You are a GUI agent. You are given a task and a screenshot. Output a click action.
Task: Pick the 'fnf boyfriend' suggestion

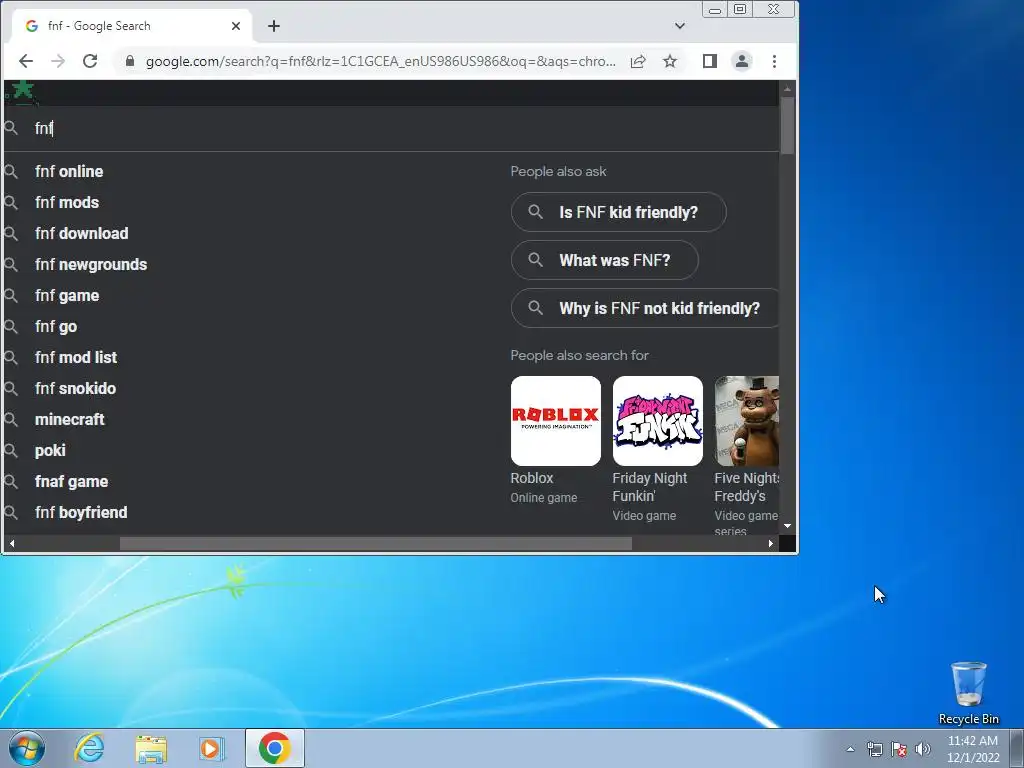pyautogui.click(x=81, y=513)
